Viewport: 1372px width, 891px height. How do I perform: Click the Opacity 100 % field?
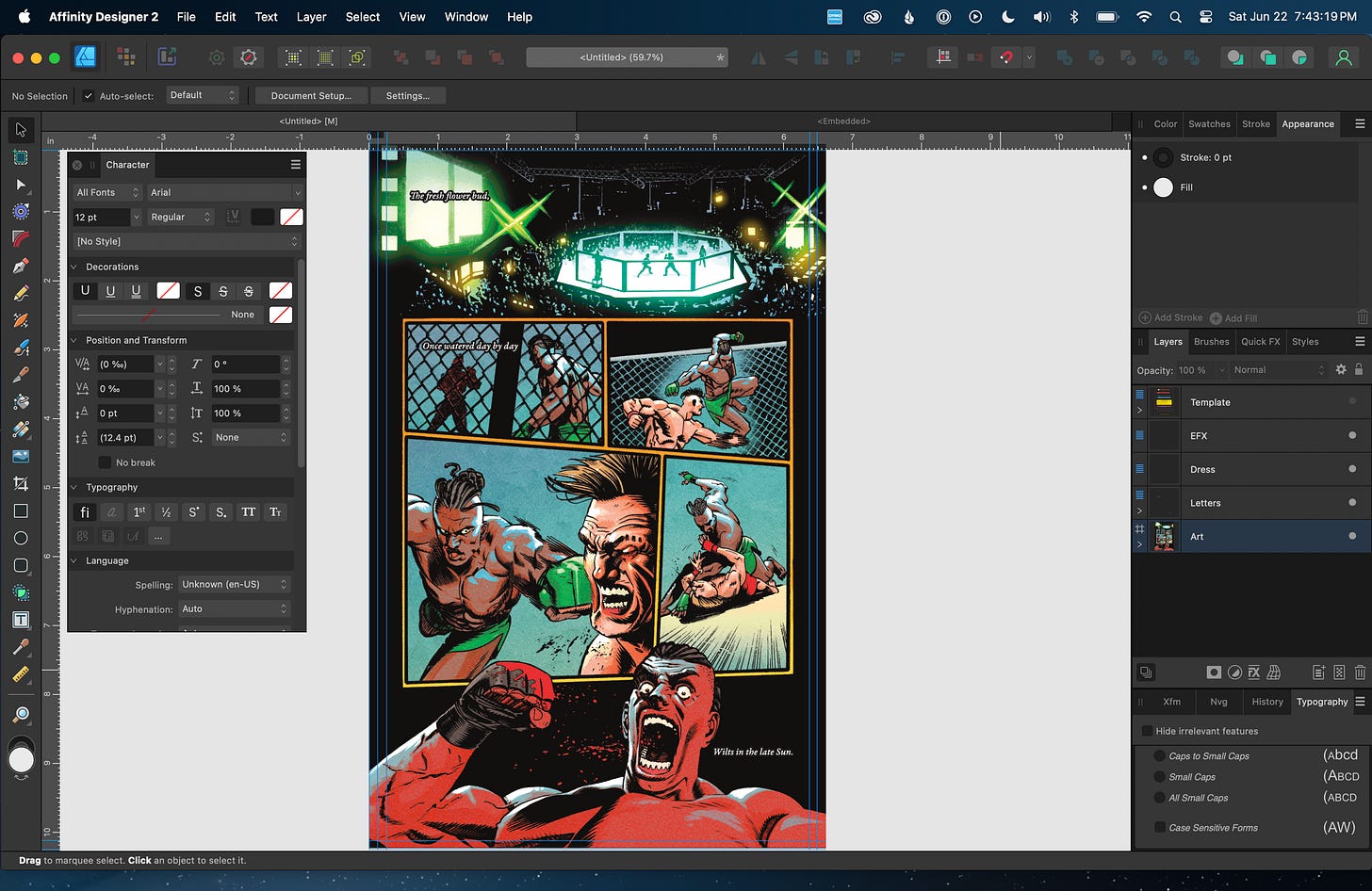pos(1194,370)
